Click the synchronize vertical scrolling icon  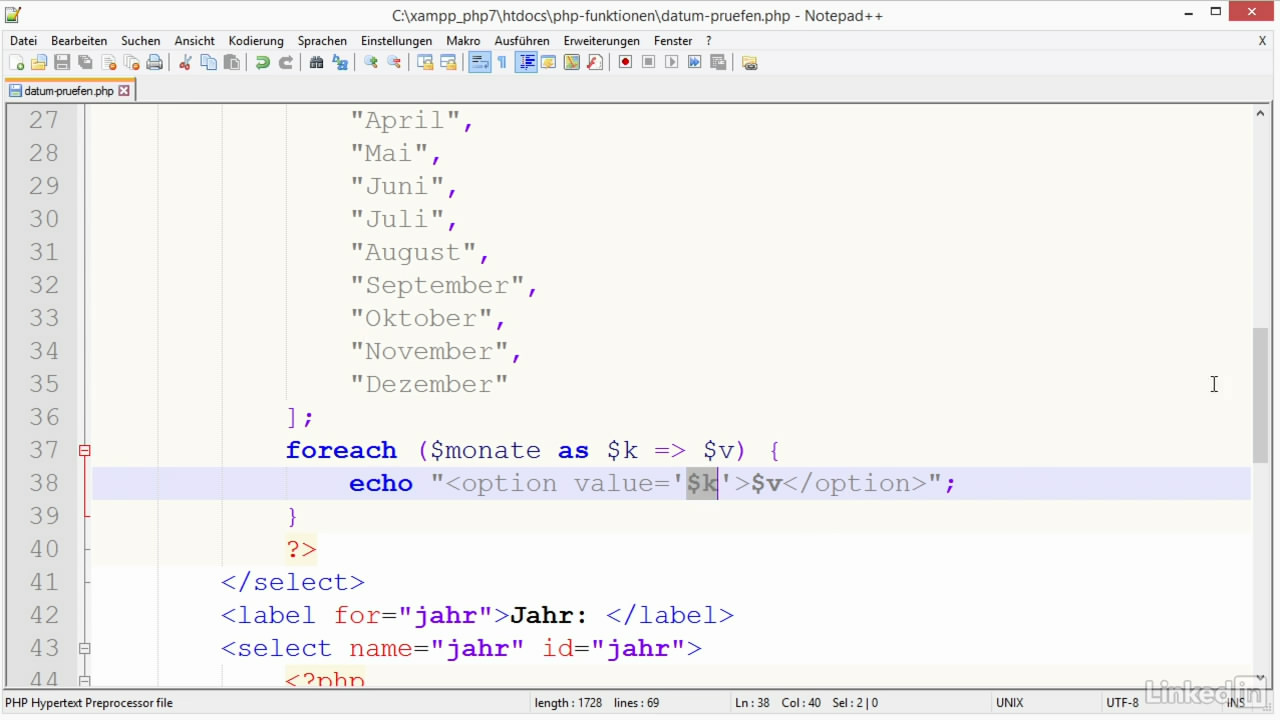pos(425,62)
